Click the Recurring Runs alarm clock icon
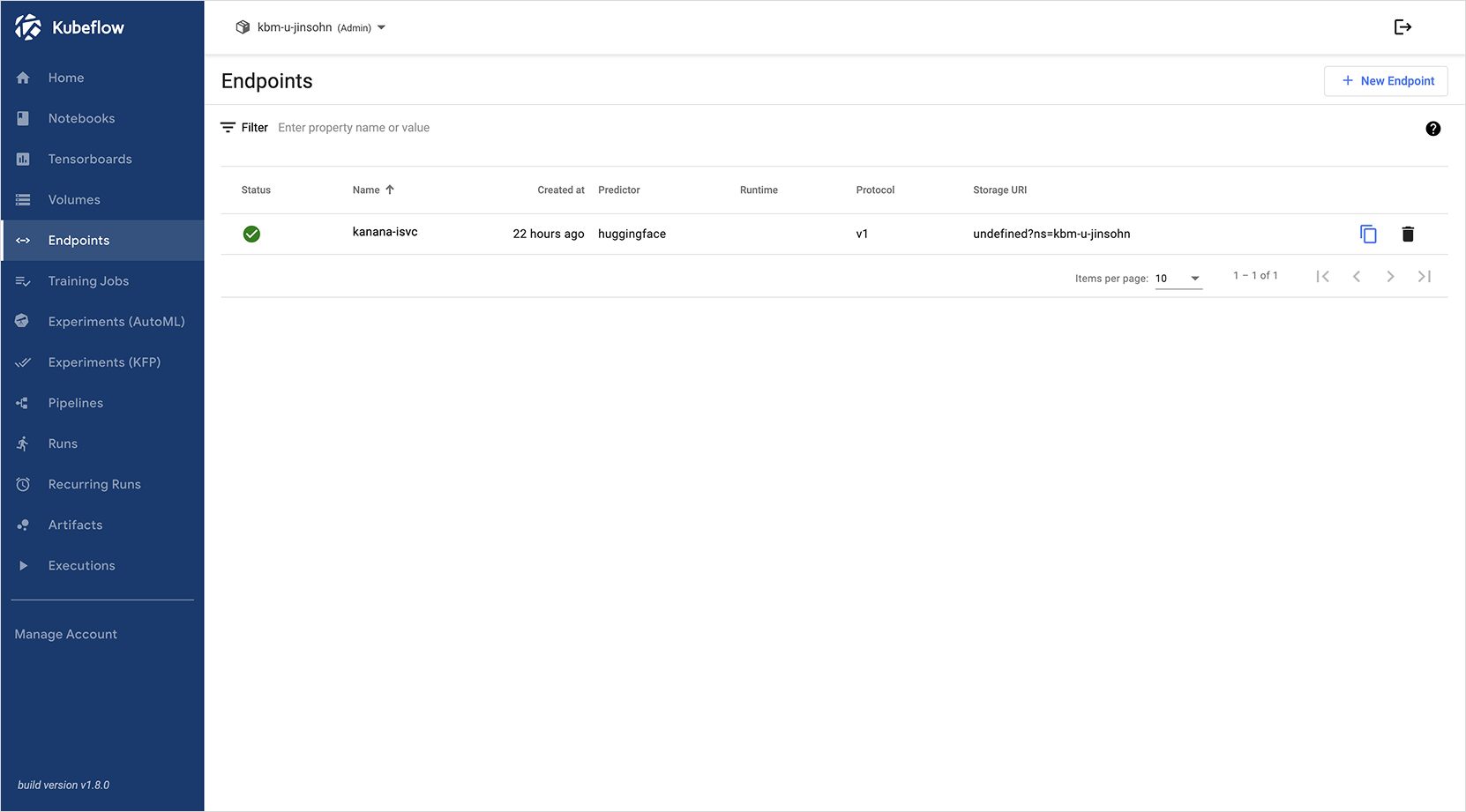The height and width of the screenshot is (812, 1466). tap(23, 484)
